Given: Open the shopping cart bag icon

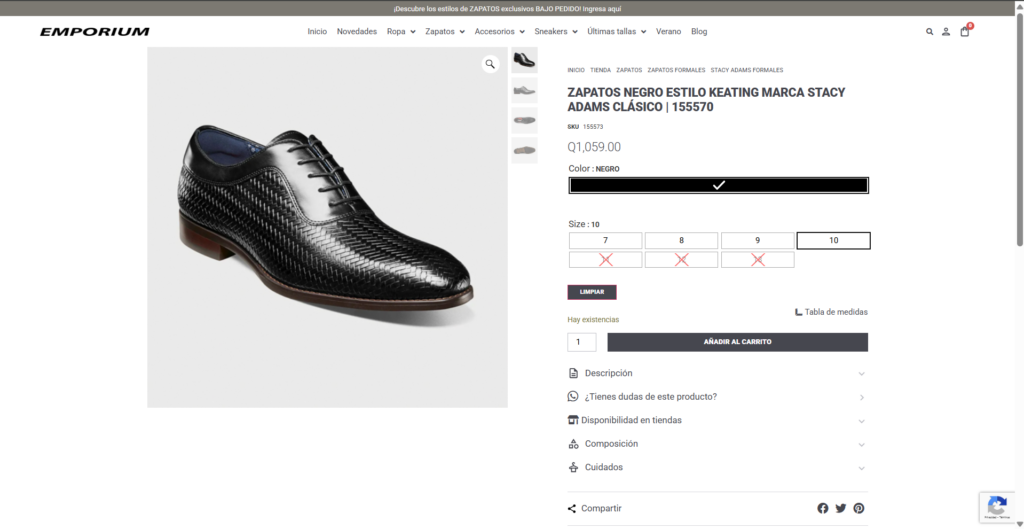Looking at the screenshot, I should [x=965, y=31].
